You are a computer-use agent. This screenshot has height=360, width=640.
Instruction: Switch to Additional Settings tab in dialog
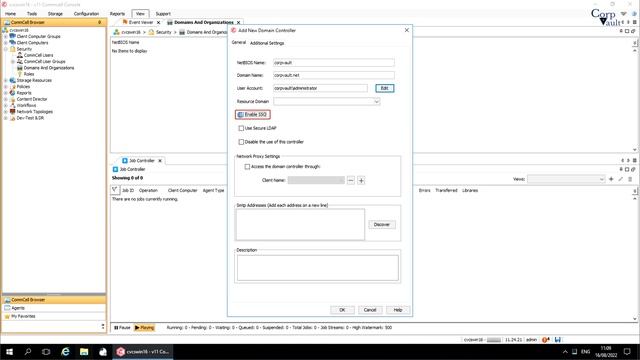[x=267, y=43]
